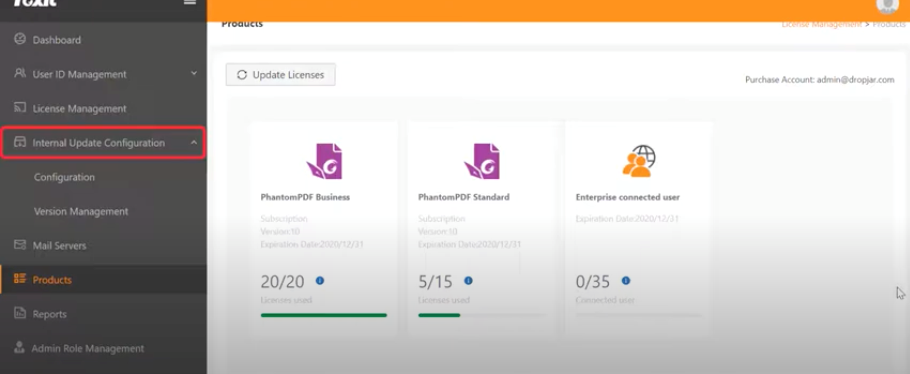Viewport: 910px width, 374px height.
Task: Select Internal Update Configuration menu item
Action: click(x=103, y=143)
